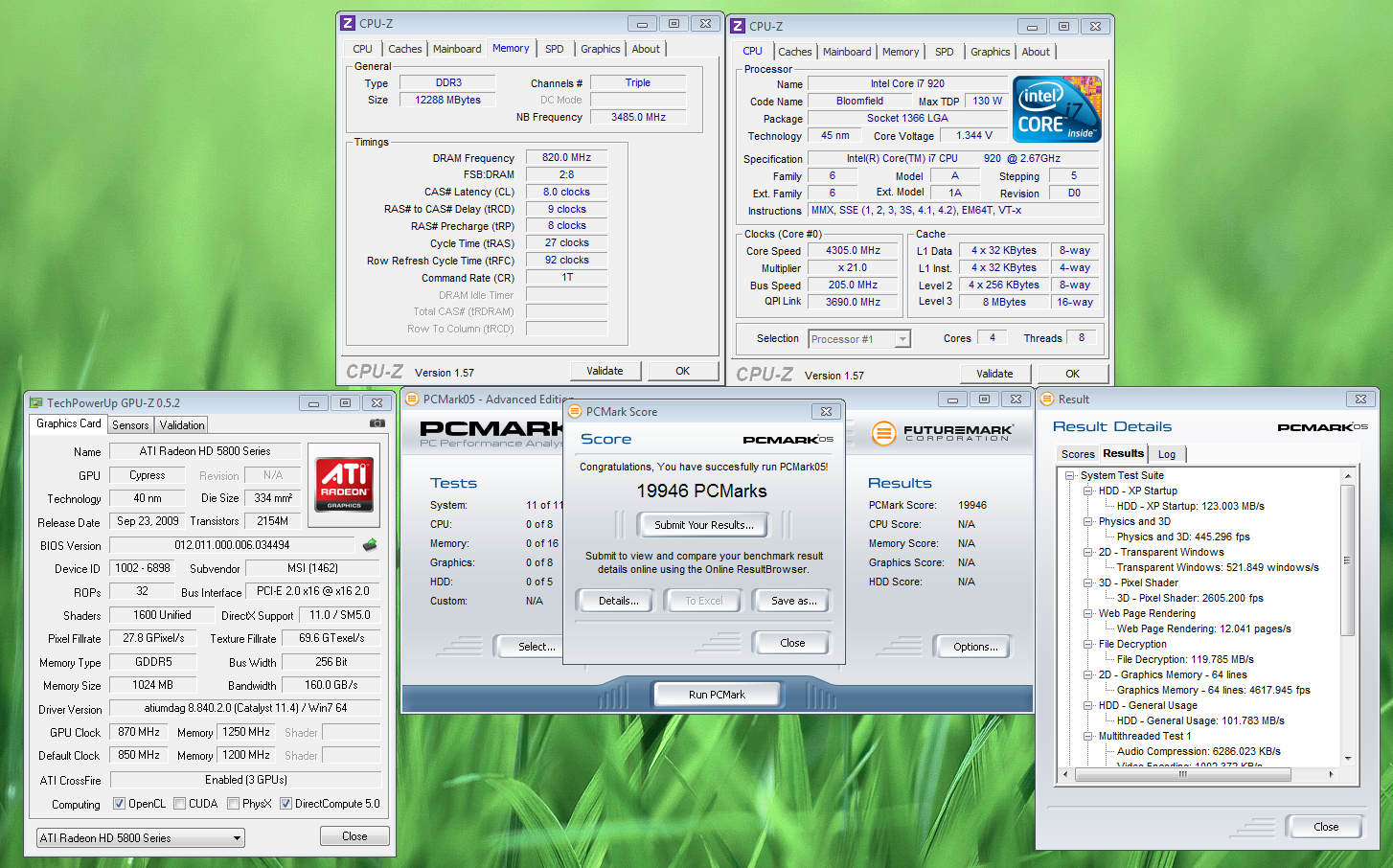Toggle the OpenCL checkbox in GPU-Z

[119, 804]
